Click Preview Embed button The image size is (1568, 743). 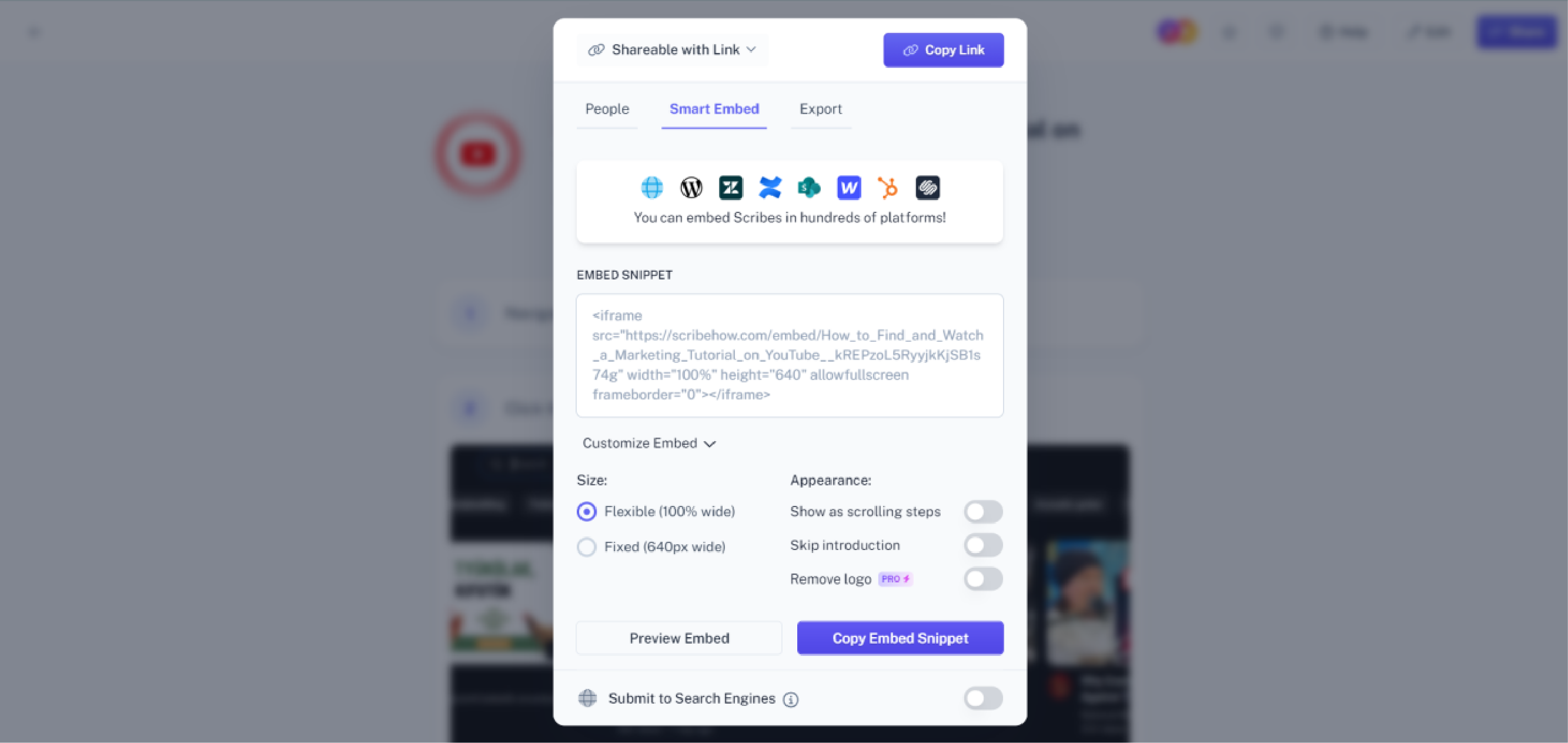tap(679, 637)
